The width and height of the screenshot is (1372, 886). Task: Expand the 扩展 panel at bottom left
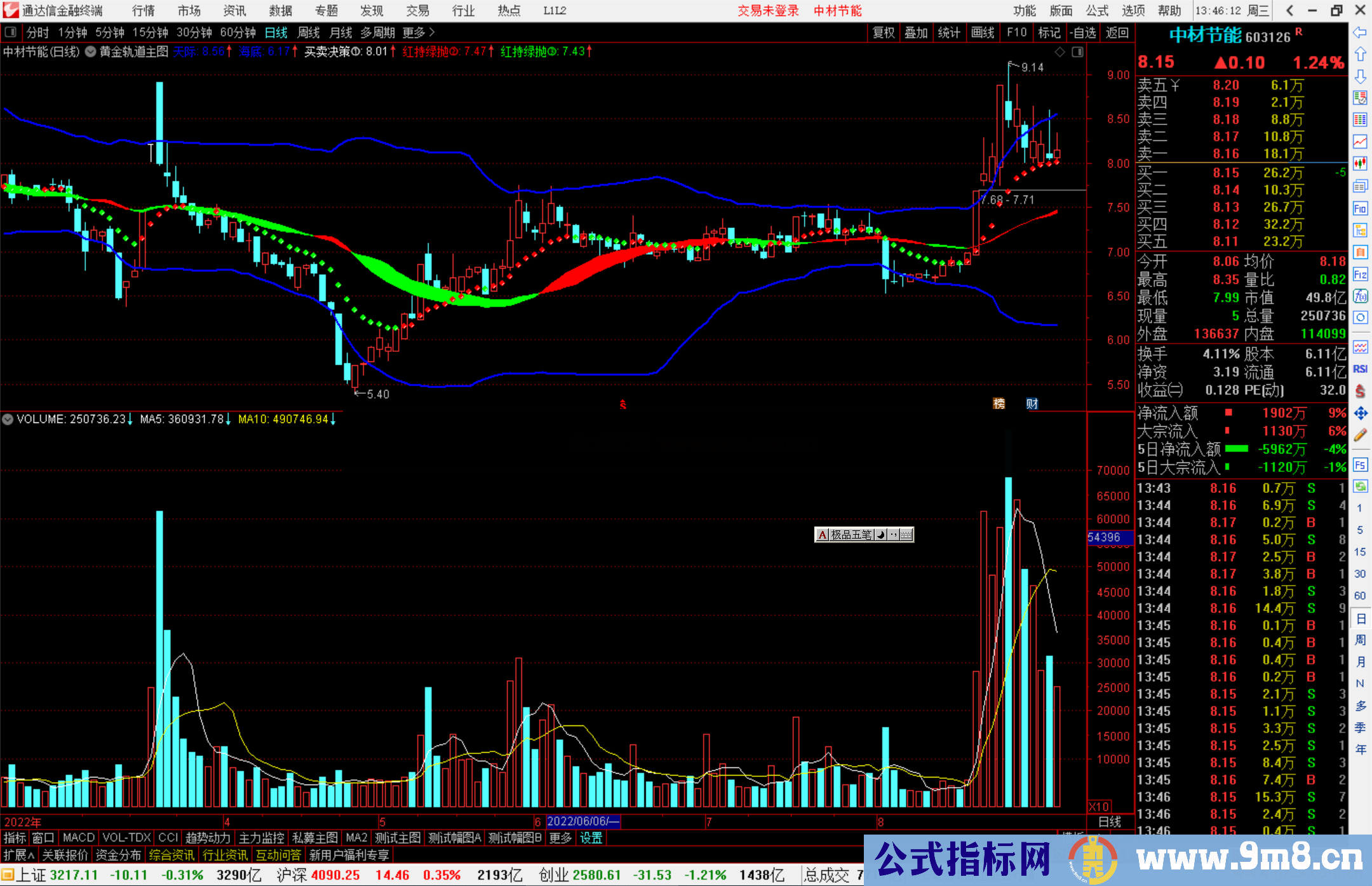point(19,855)
